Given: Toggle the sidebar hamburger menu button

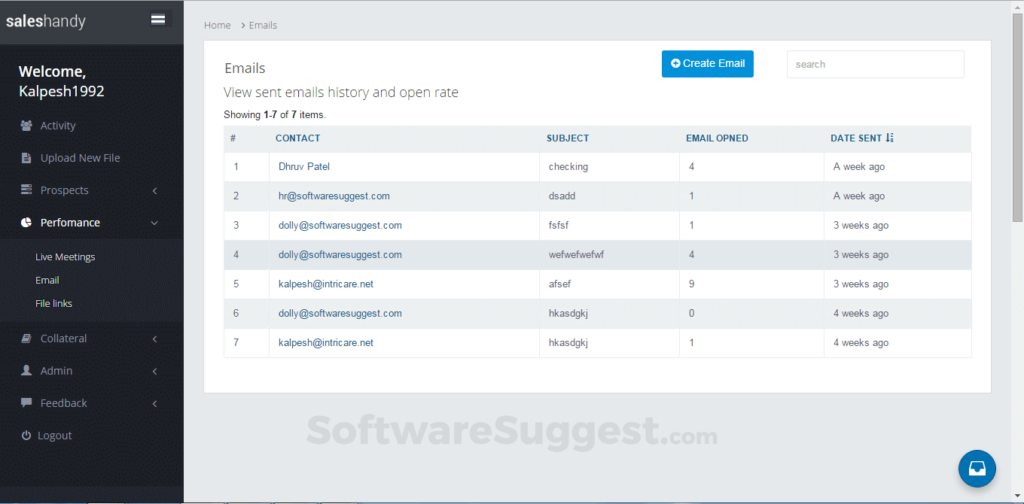Looking at the screenshot, I should [158, 19].
